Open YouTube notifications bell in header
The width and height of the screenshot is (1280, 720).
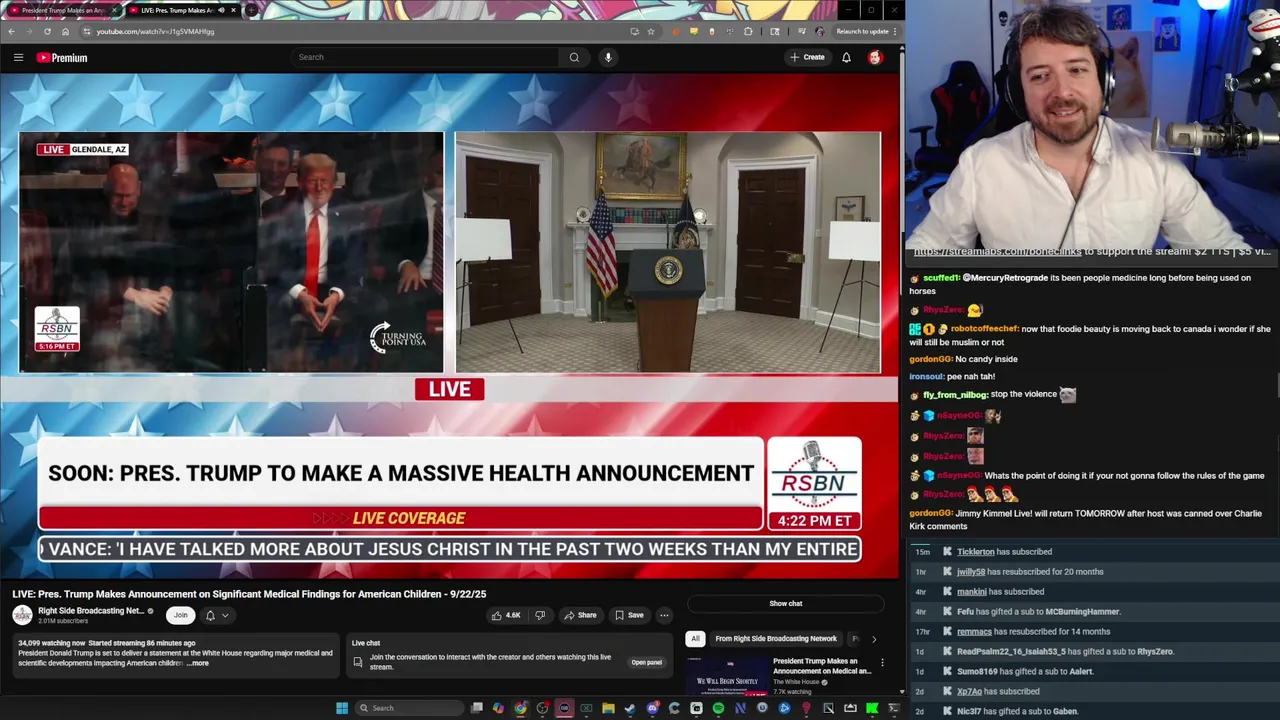tap(846, 57)
